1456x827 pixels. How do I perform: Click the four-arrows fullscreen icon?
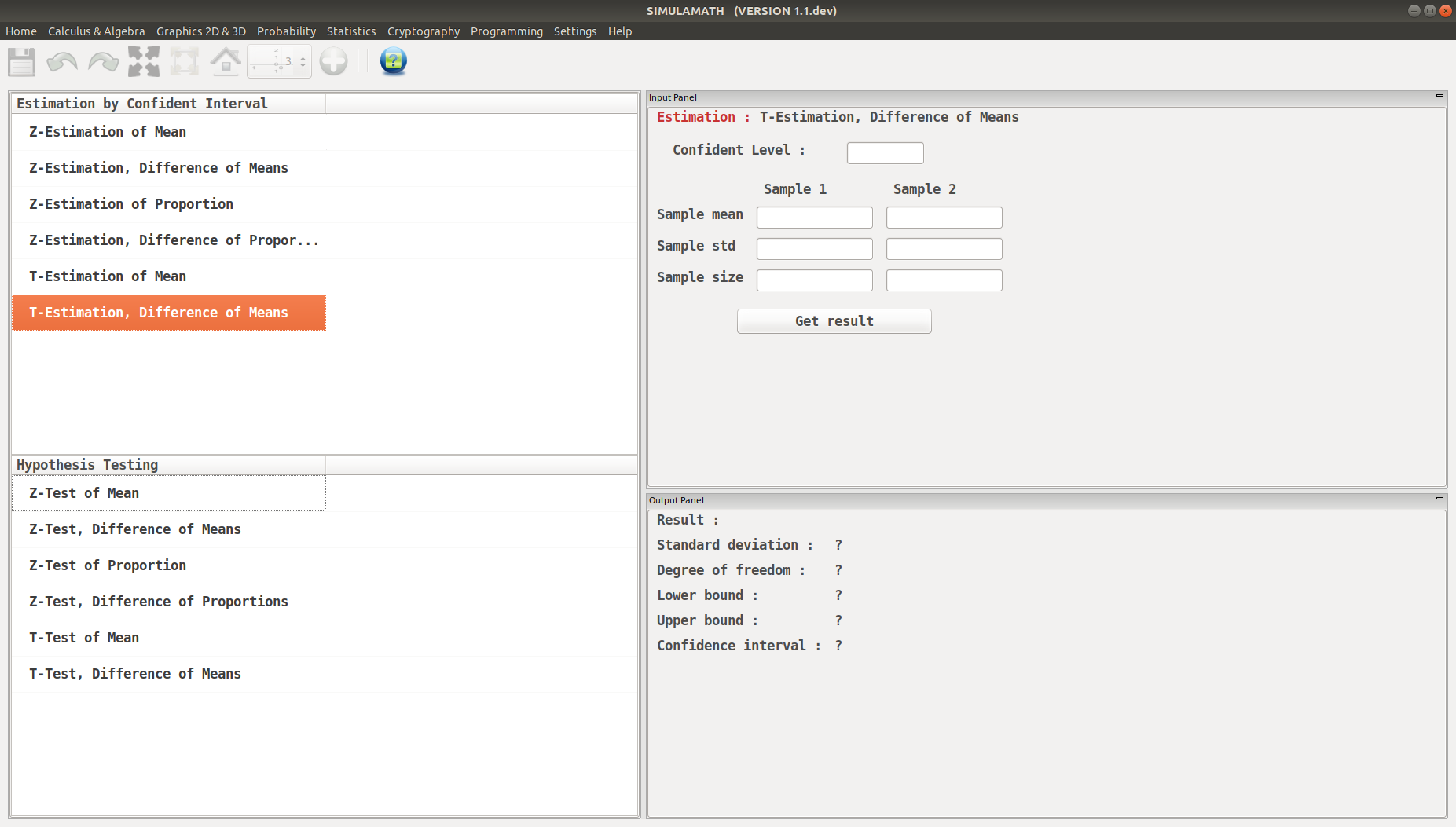click(144, 61)
